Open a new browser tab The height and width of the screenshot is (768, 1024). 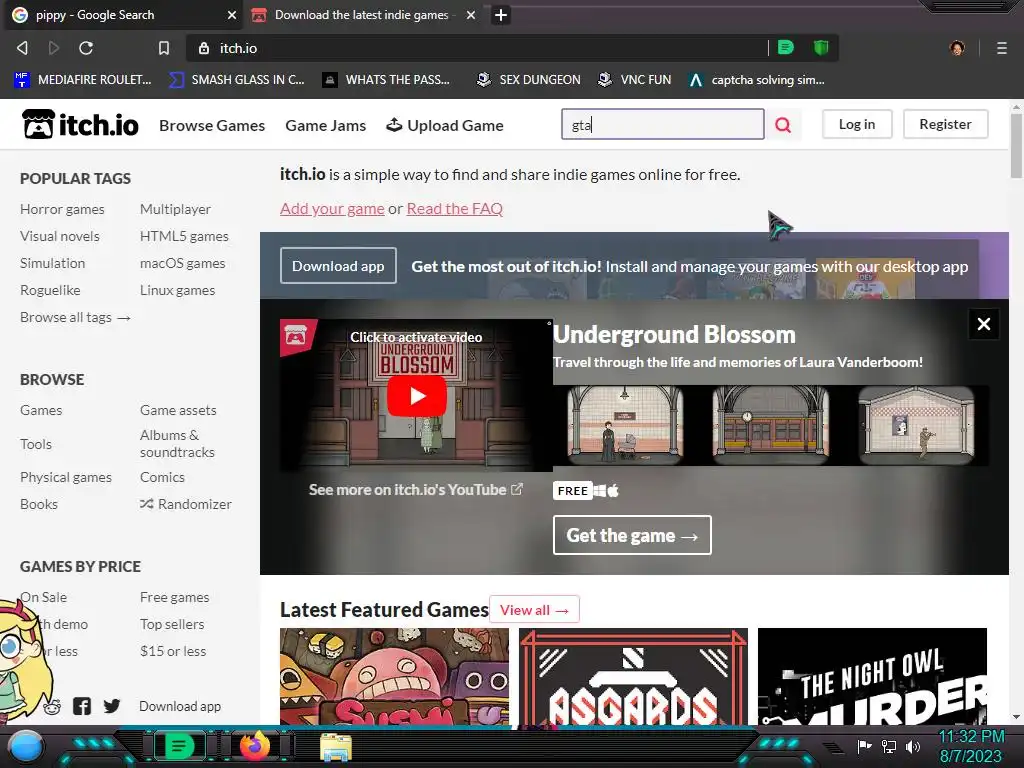500,15
